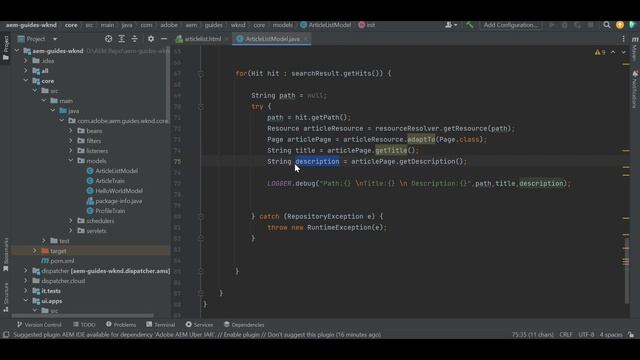The height and width of the screenshot is (360, 640).
Task: Click warnings indicator showing 9
Action: 600,52
